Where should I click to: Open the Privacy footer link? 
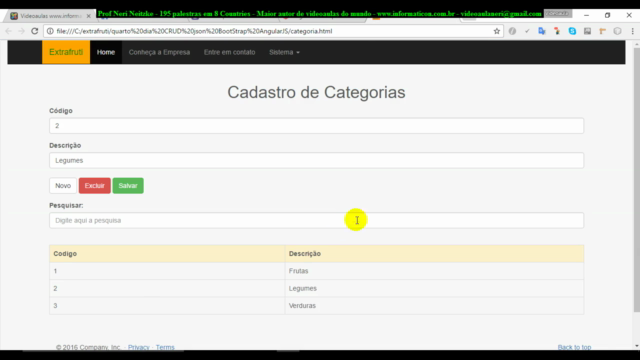[139, 347]
